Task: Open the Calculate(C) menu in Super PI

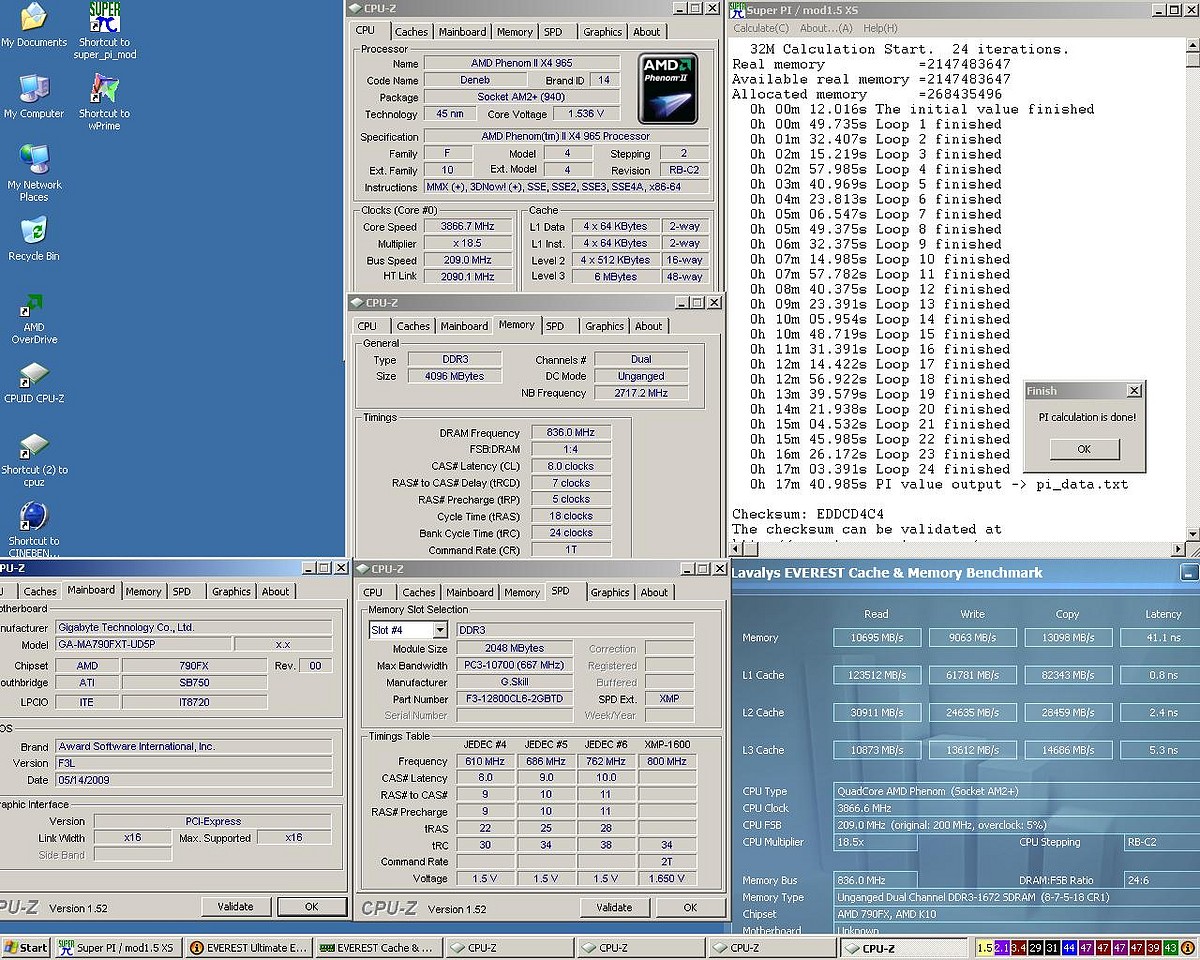Action: pos(761,28)
